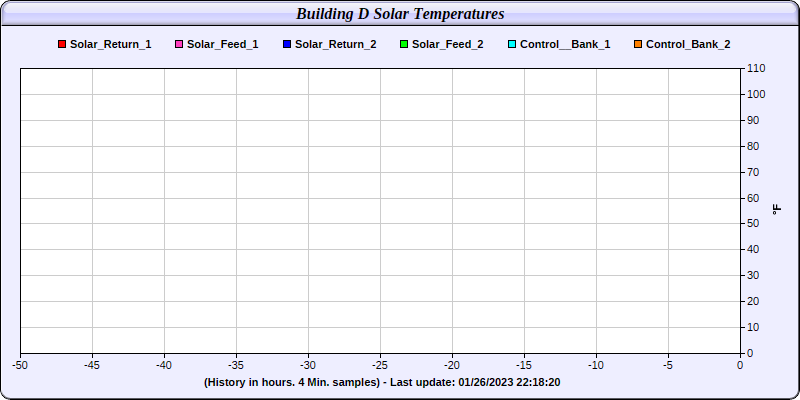Click the -30 x-axis label

308,366
